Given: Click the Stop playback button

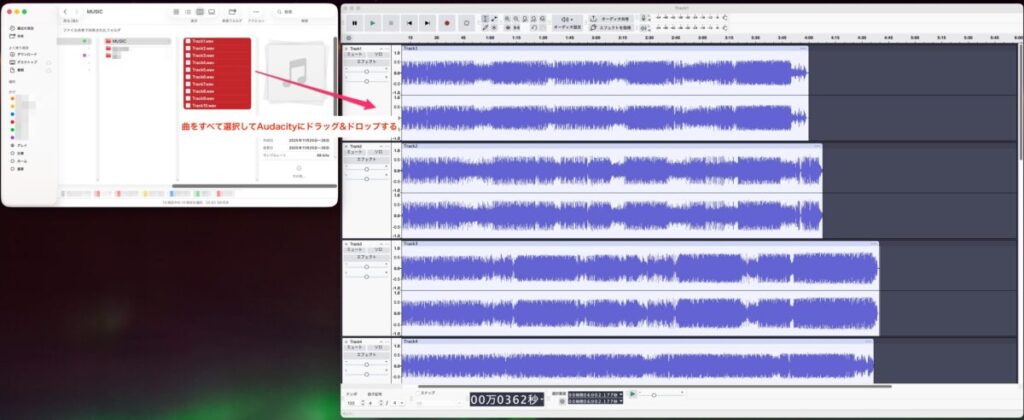Looking at the screenshot, I should 391,21.
